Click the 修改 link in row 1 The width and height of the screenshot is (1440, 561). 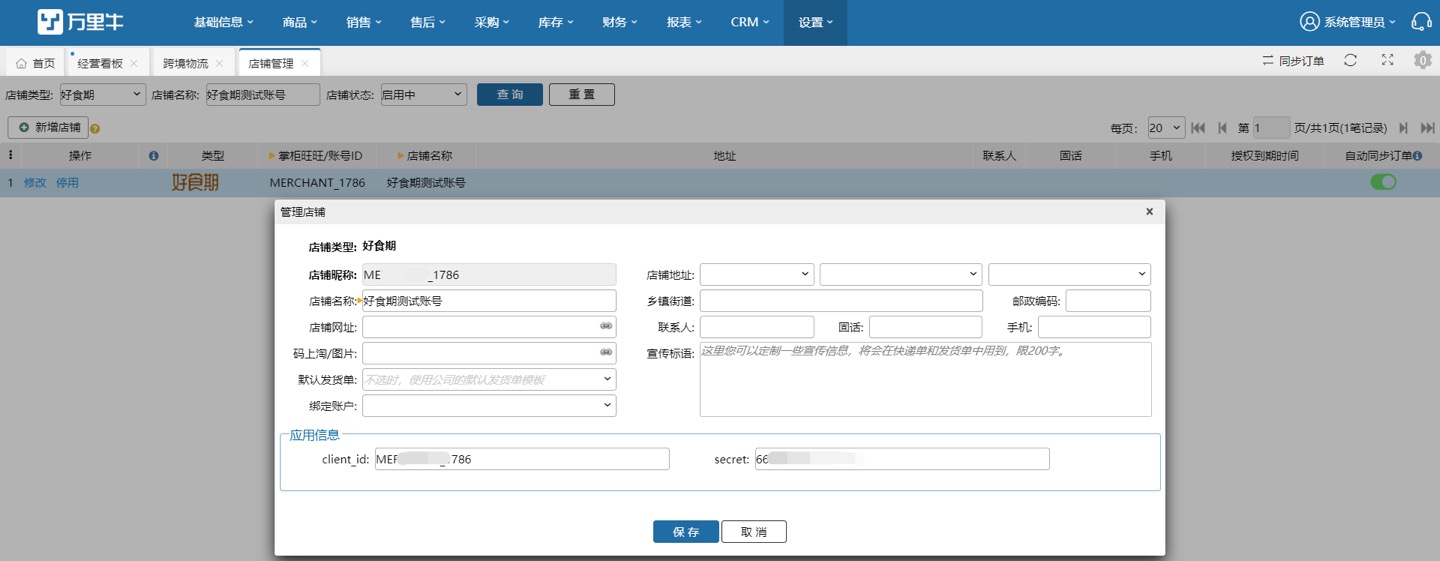(x=35, y=183)
